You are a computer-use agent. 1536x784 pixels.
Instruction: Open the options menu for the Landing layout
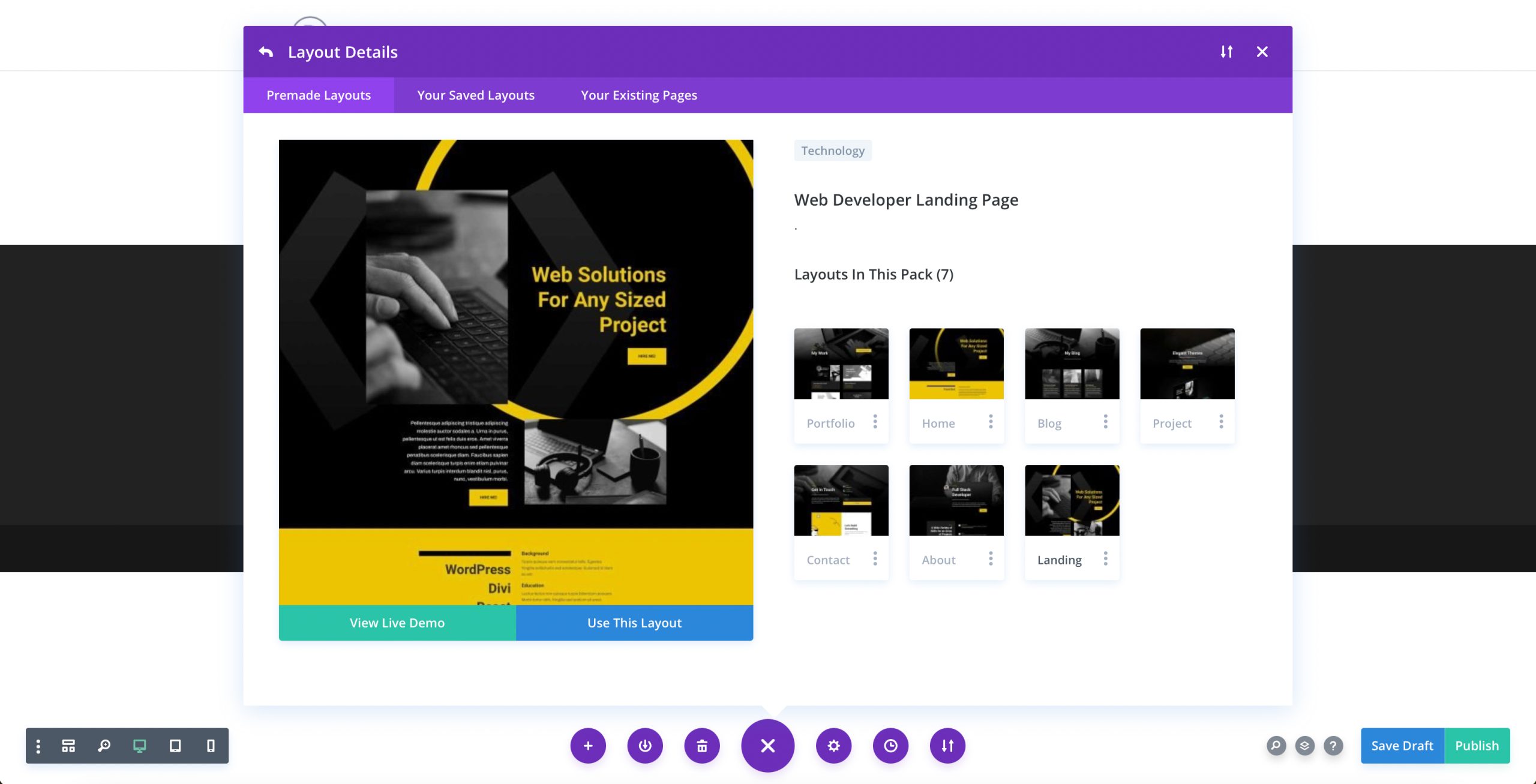pos(1106,558)
